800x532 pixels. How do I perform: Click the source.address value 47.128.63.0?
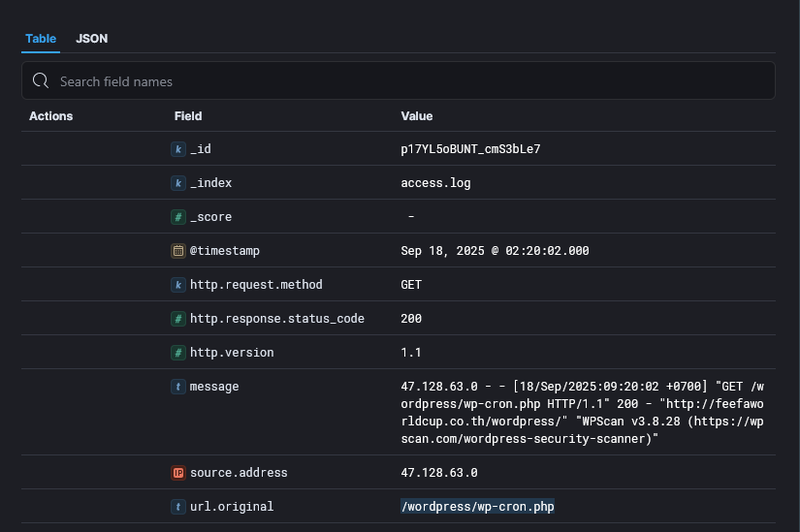pos(439,473)
